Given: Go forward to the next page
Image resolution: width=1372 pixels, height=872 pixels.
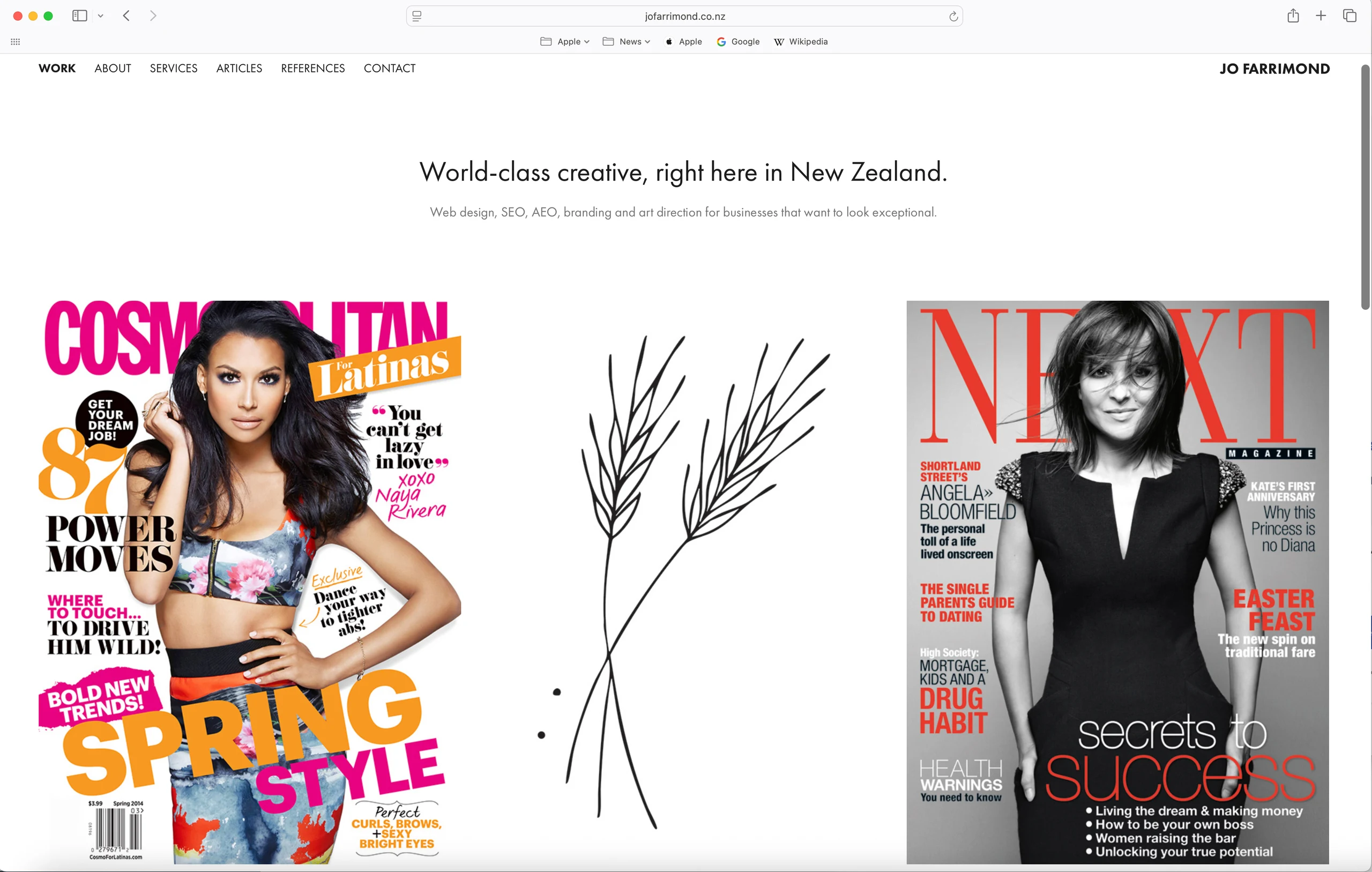Looking at the screenshot, I should coord(153,16).
